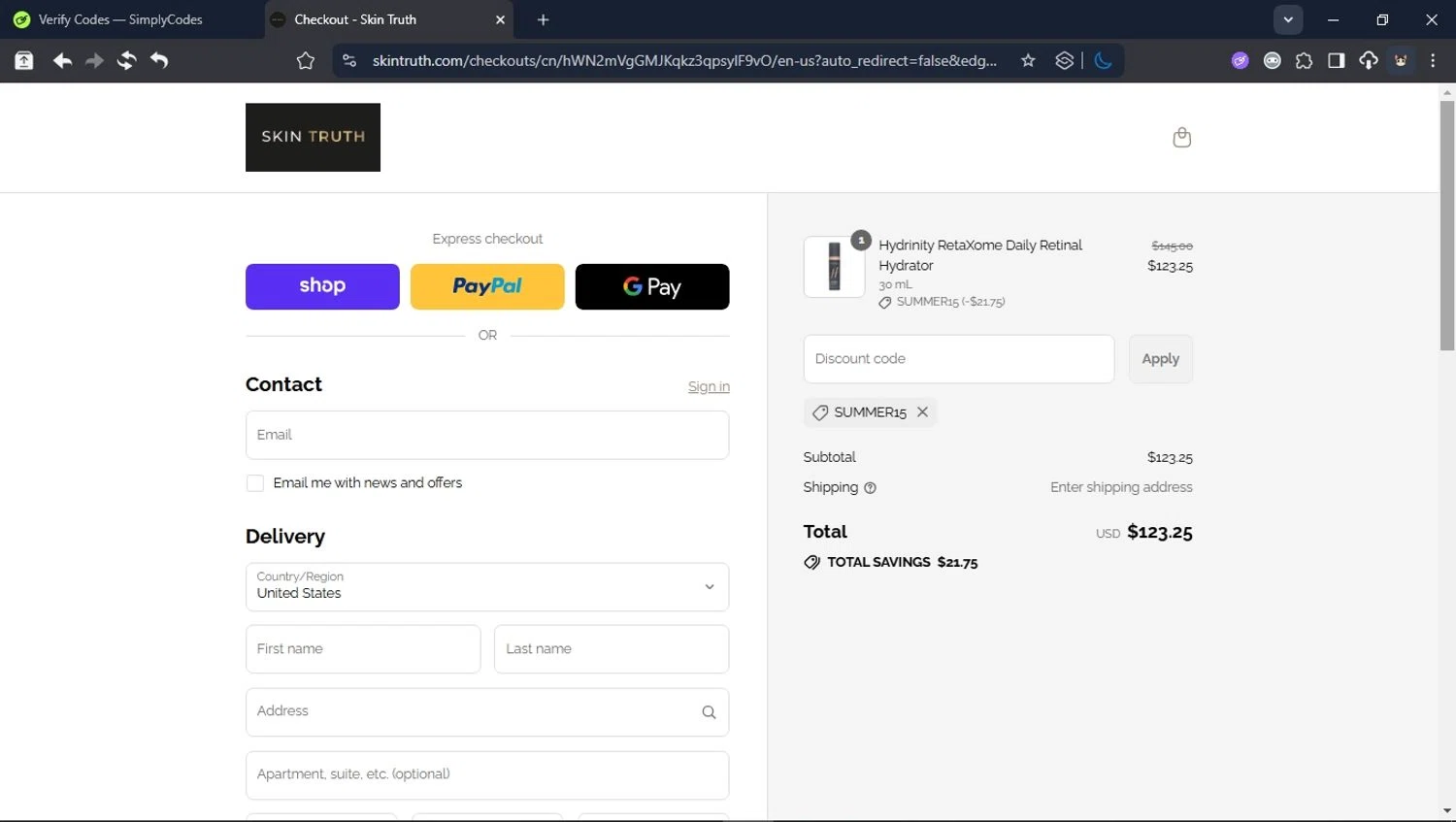Viewport: 1456px width, 822px height.
Task: Pay with Shop Pay button
Action: pyautogui.click(x=322, y=286)
